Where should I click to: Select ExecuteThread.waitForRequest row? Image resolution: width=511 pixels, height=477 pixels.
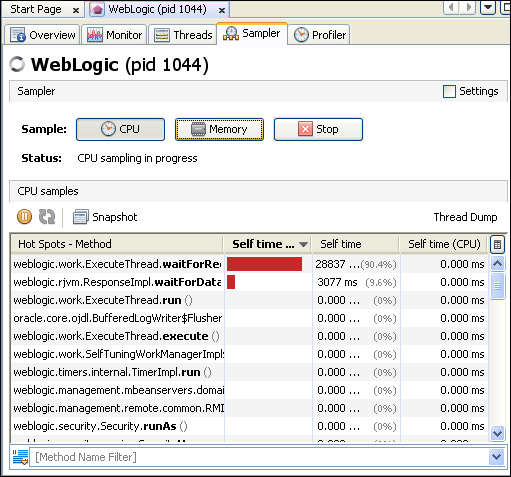pos(250,264)
